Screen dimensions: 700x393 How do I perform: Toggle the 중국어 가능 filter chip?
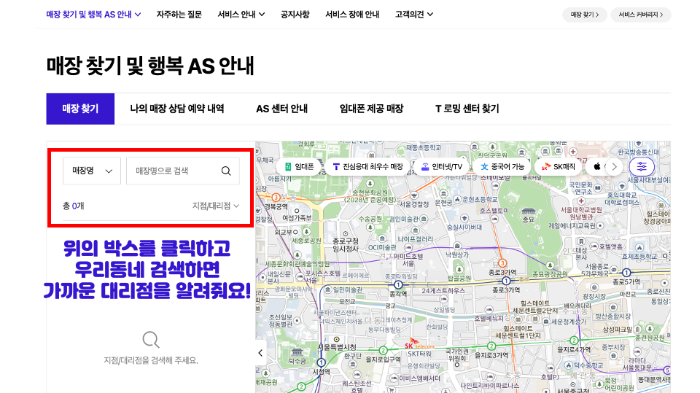tap(502, 167)
